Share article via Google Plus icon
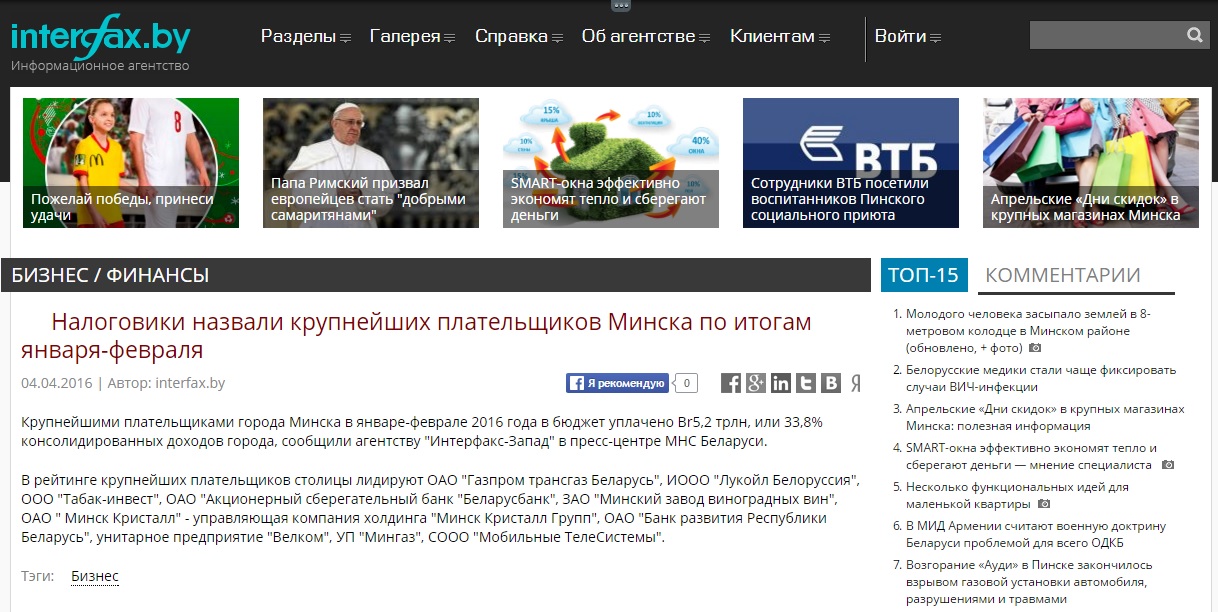Screen dimensions: 1218x612 click(x=756, y=383)
